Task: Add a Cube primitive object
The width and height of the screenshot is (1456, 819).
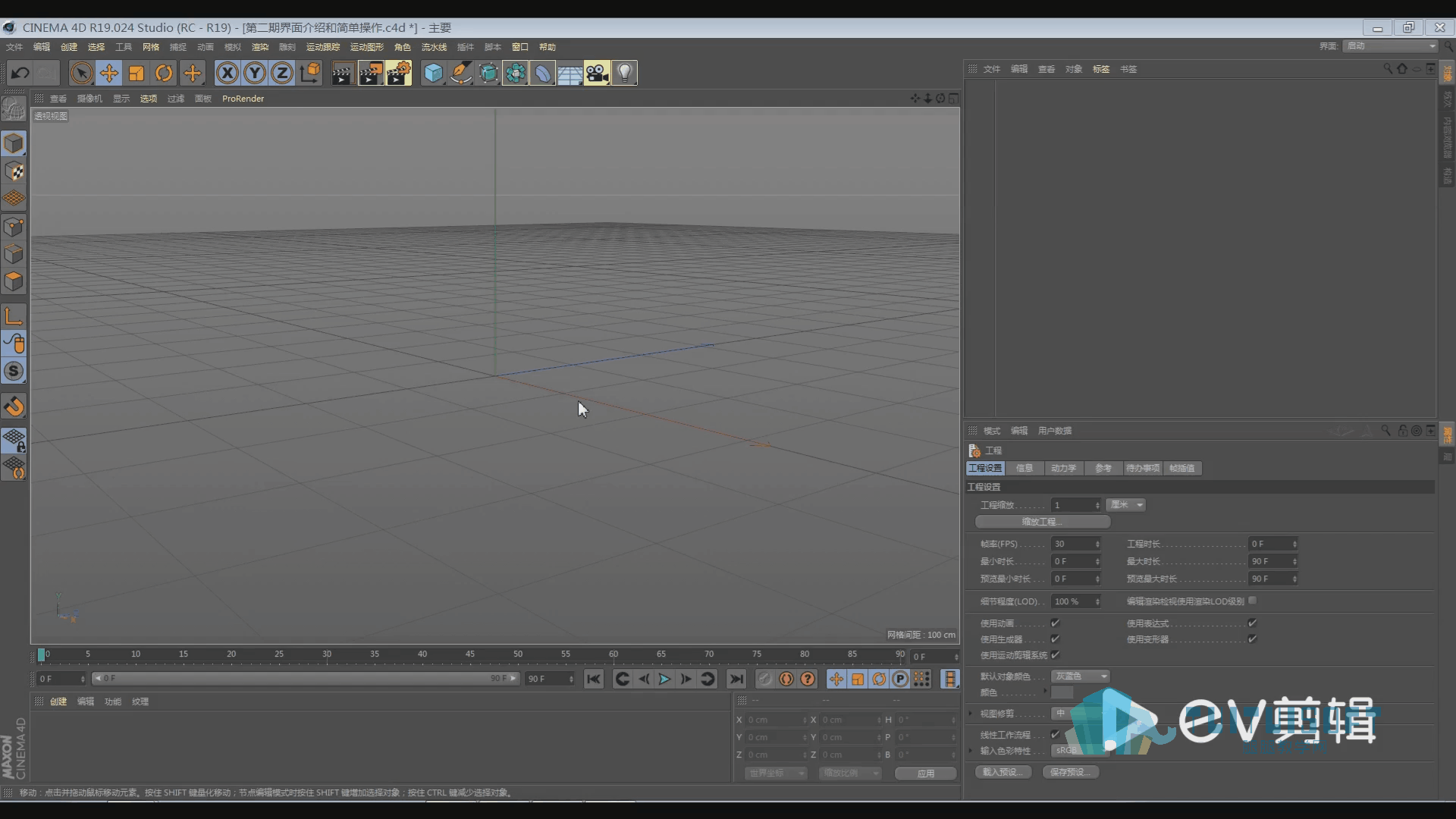Action: (433, 74)
